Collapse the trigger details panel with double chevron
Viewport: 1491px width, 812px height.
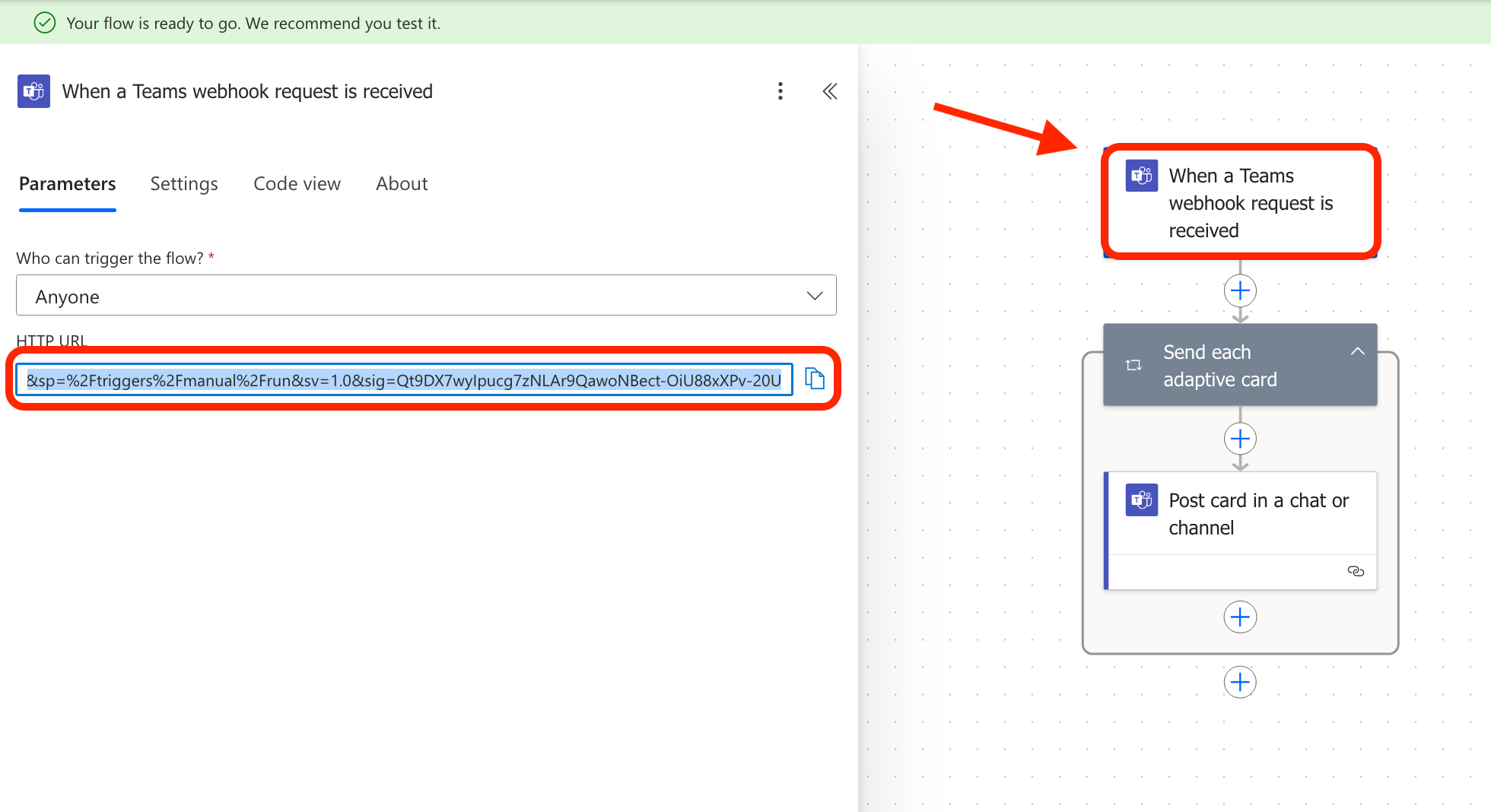point(829,91)
